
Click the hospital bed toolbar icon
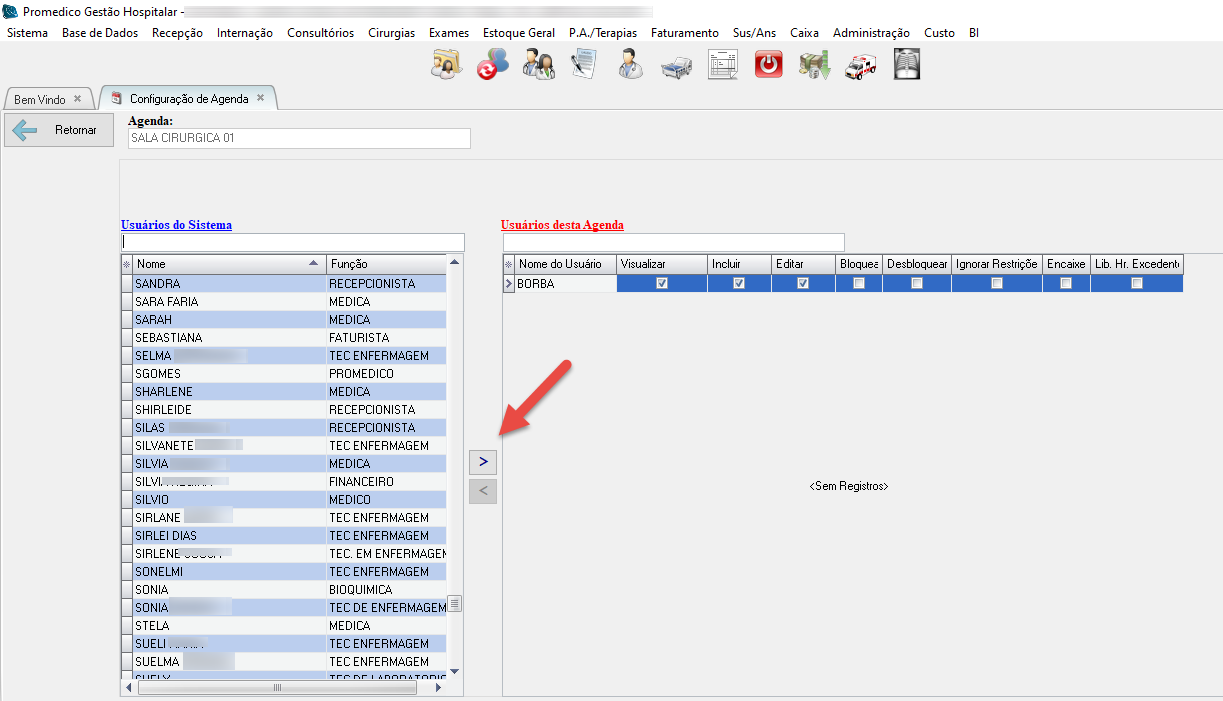pos(676,67)
